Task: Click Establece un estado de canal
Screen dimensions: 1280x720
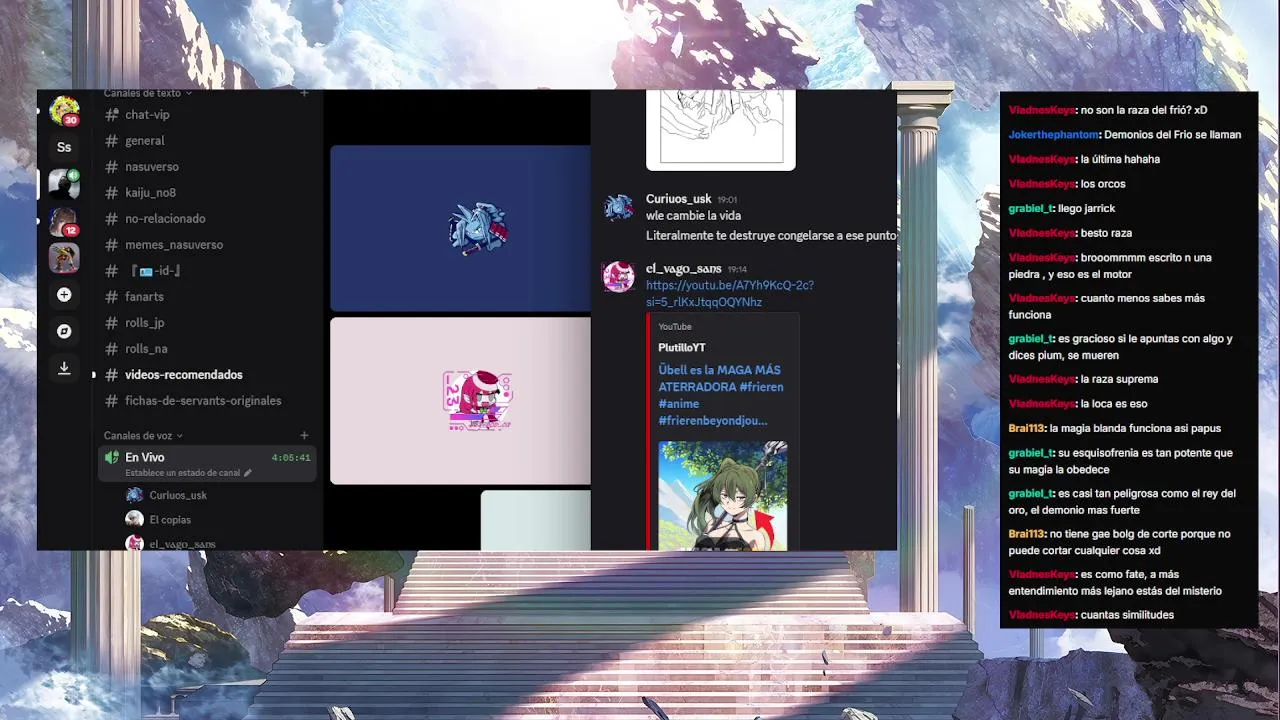Action: pos(182,473)
